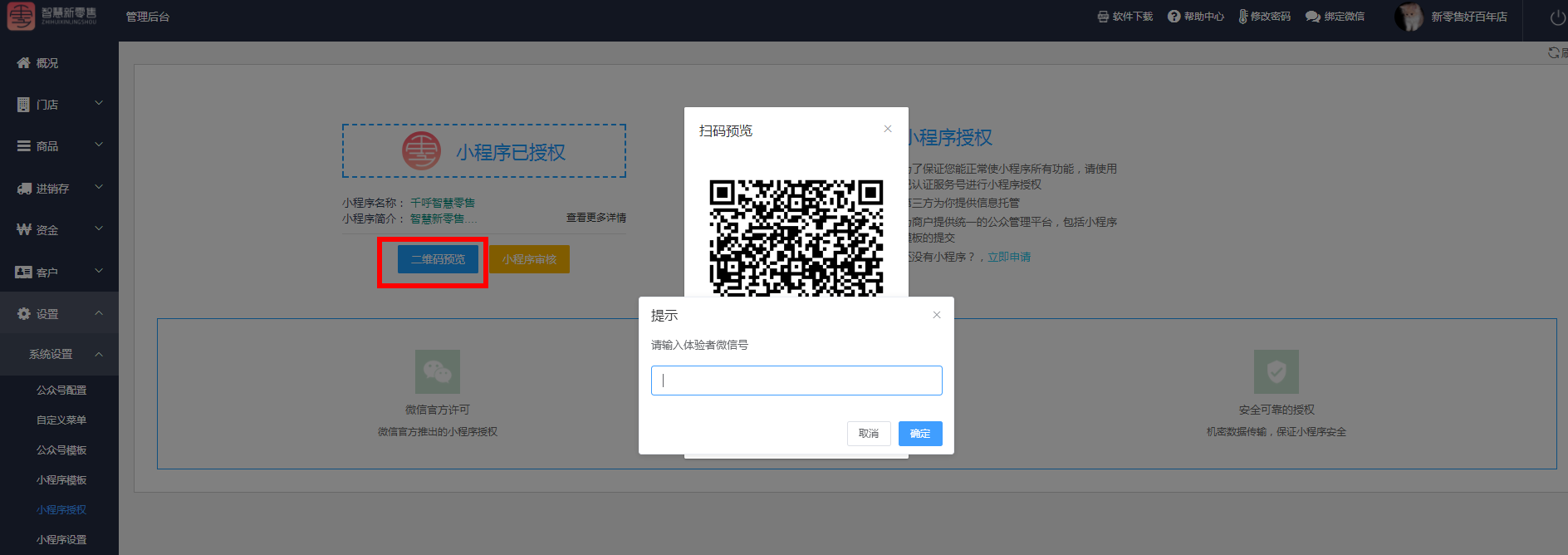Click the 进销存 truck icon
The height and width of the screenshot is (555, 1568).
pyautogui.click(x=24, y=189)
